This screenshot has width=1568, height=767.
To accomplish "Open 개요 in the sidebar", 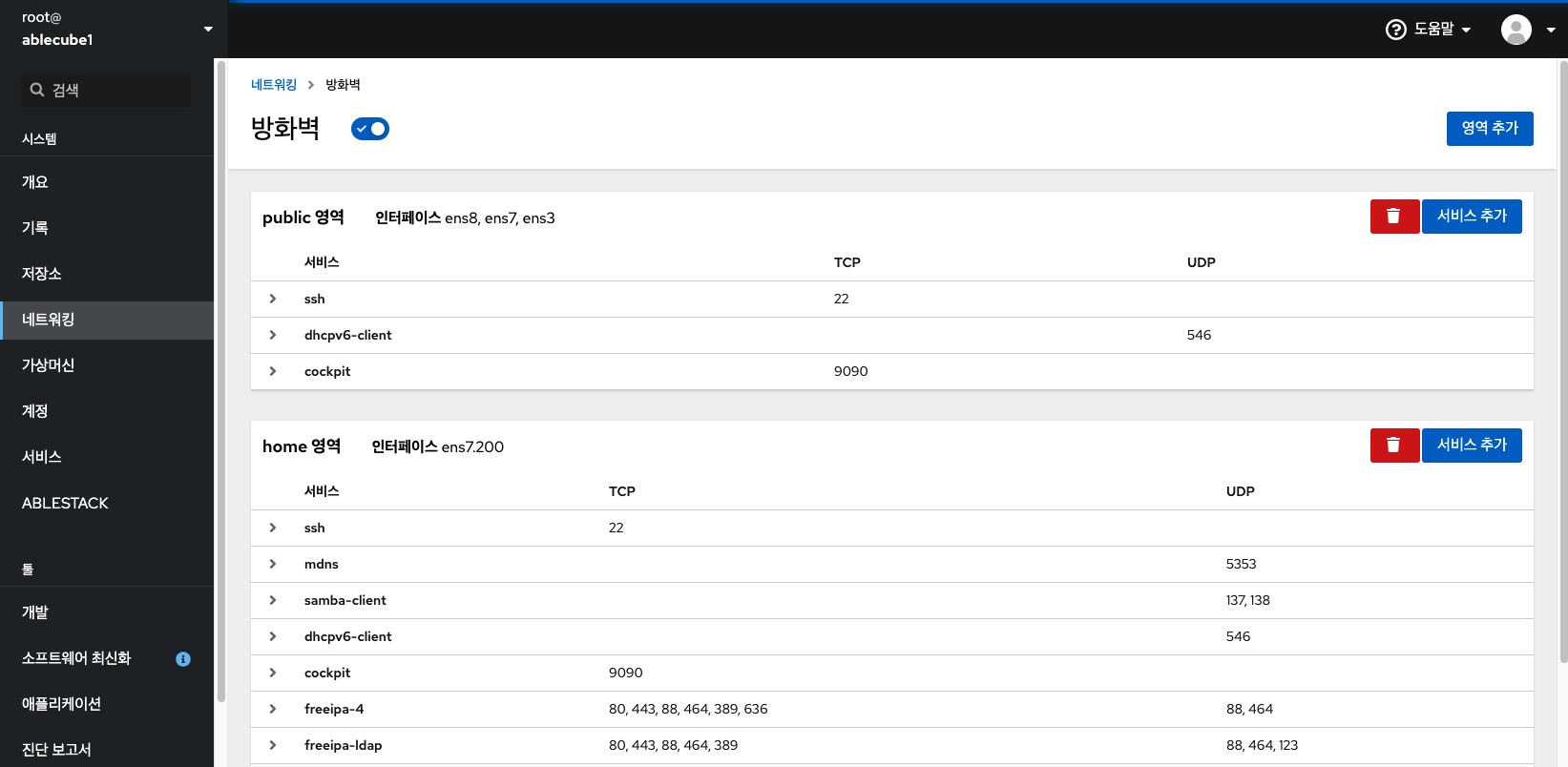I will point(107,182).
